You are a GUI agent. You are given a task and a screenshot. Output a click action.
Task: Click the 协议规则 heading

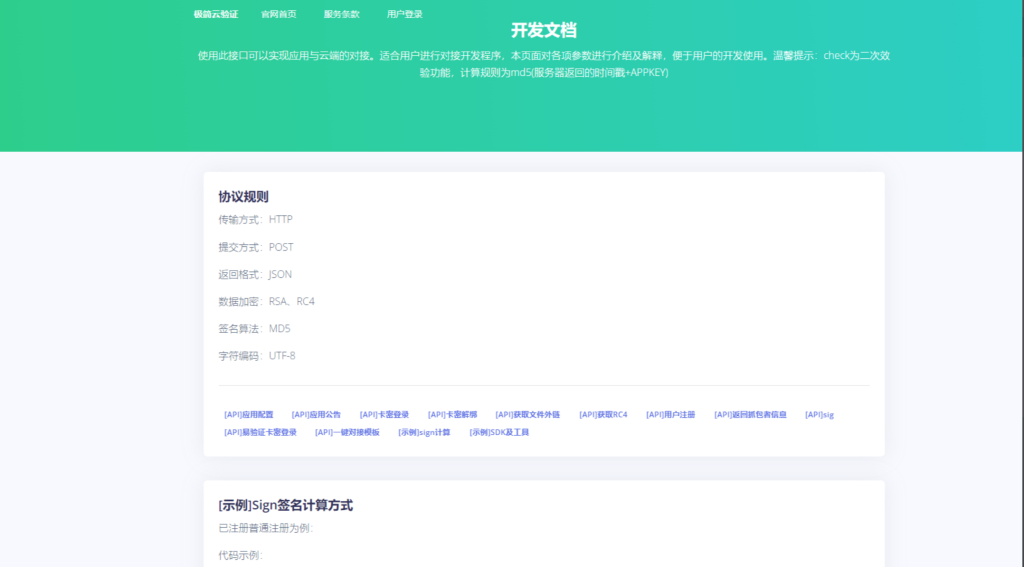point(244,197)
